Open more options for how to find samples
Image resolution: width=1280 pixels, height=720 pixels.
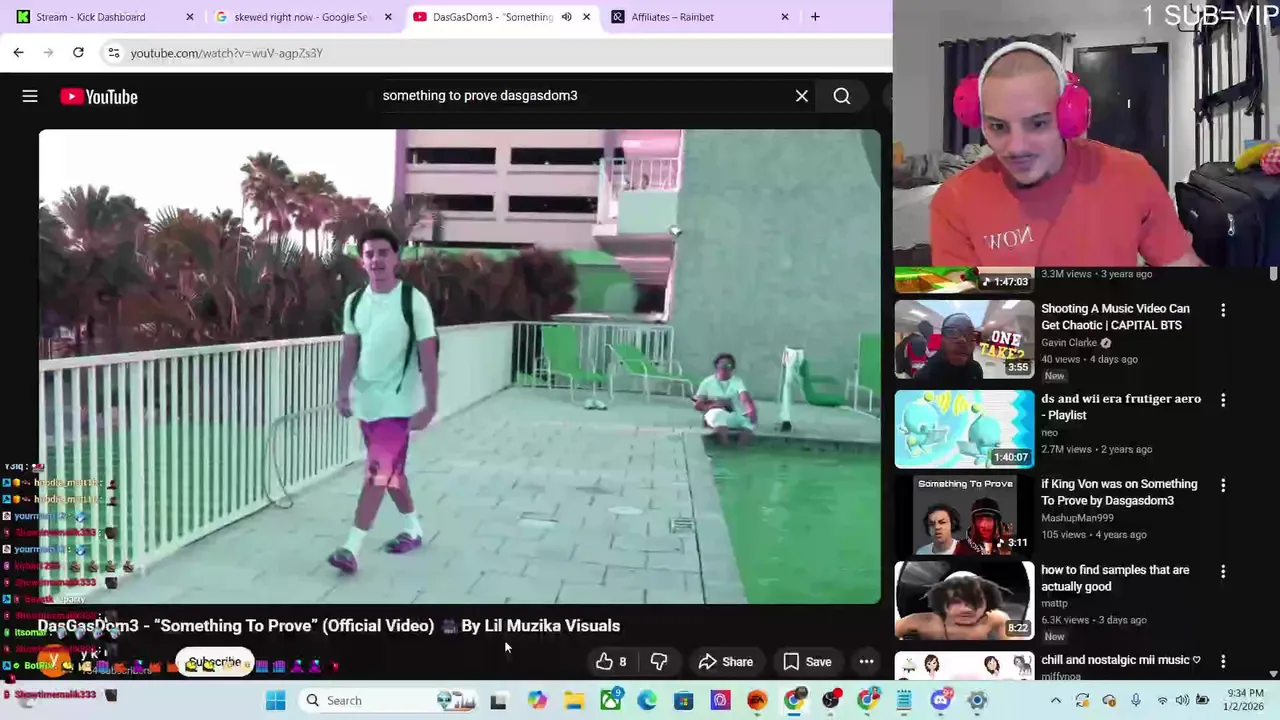[x=1223, y=572]
